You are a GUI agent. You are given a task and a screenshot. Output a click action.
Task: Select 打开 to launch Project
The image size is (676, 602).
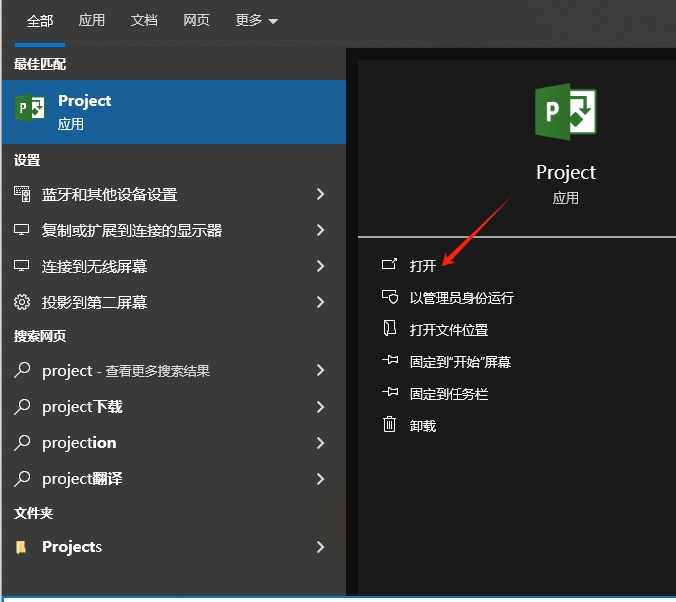[422, 265]
